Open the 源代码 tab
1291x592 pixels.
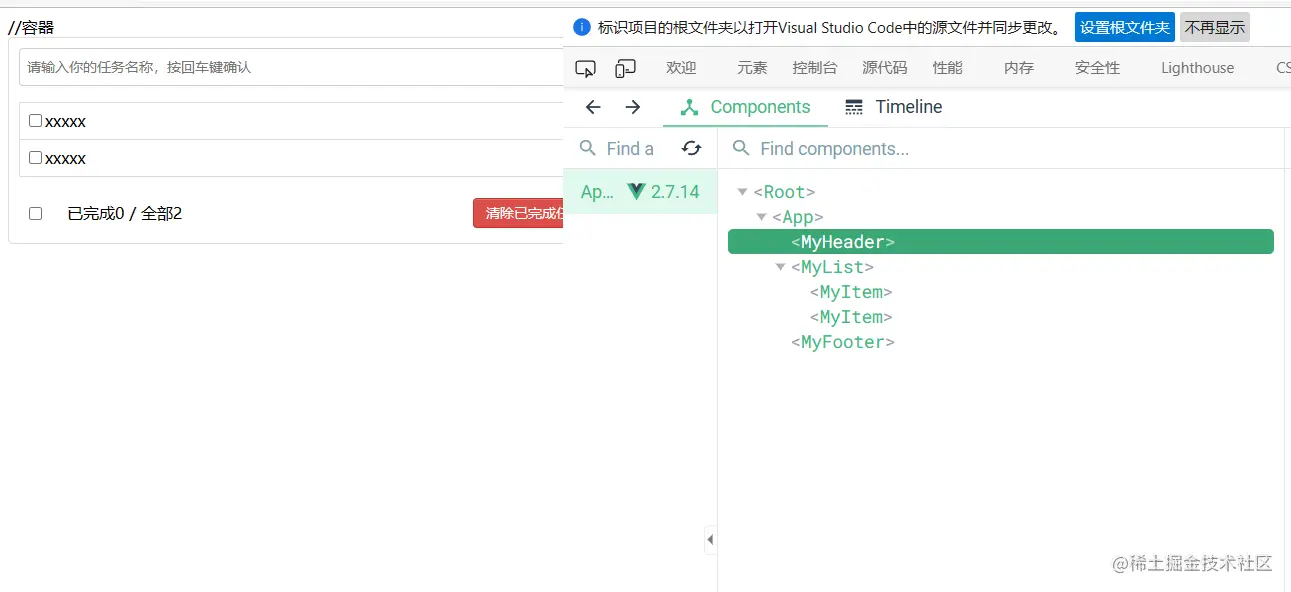pyautogui.click(x=885, y=68)
